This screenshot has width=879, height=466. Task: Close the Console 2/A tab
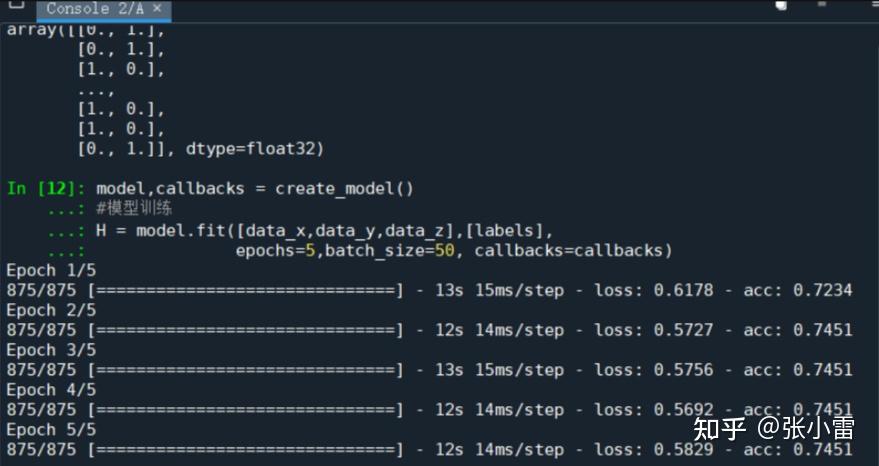click(157, 8)
